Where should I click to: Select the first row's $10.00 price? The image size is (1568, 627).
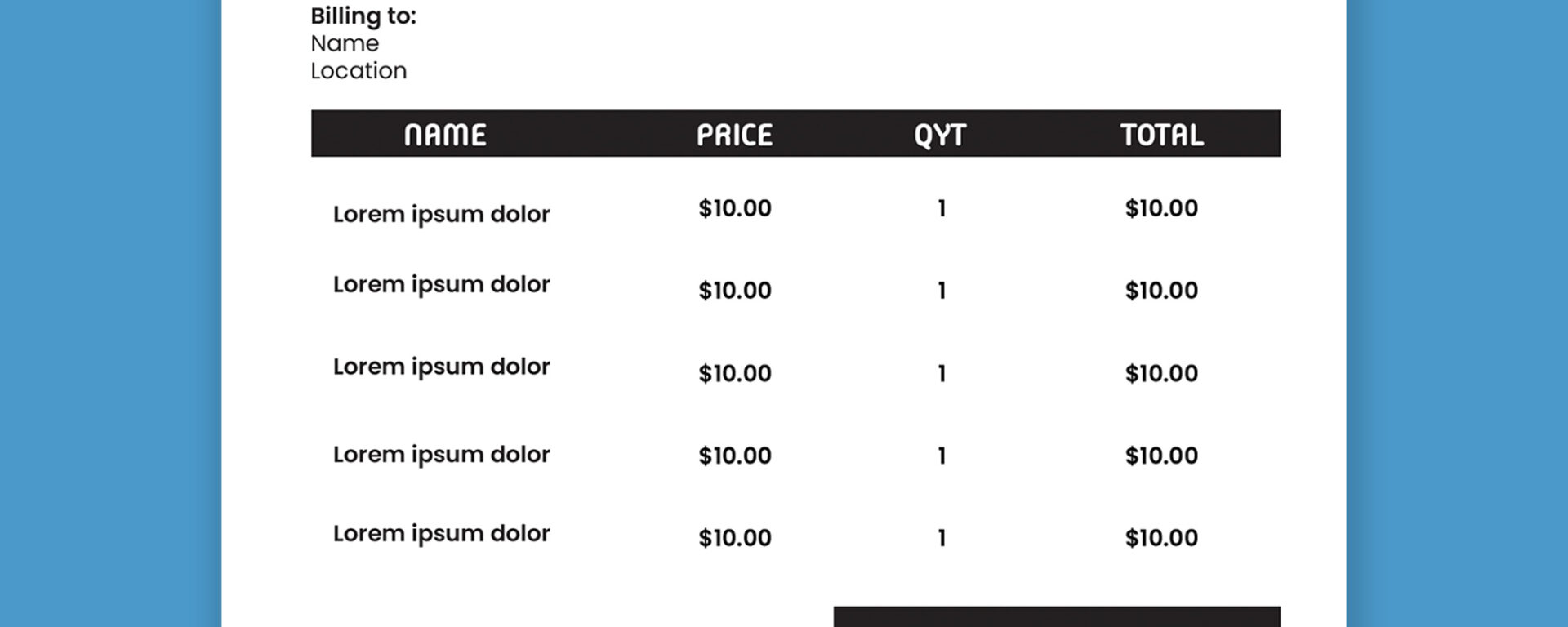[x=734, y=208]
